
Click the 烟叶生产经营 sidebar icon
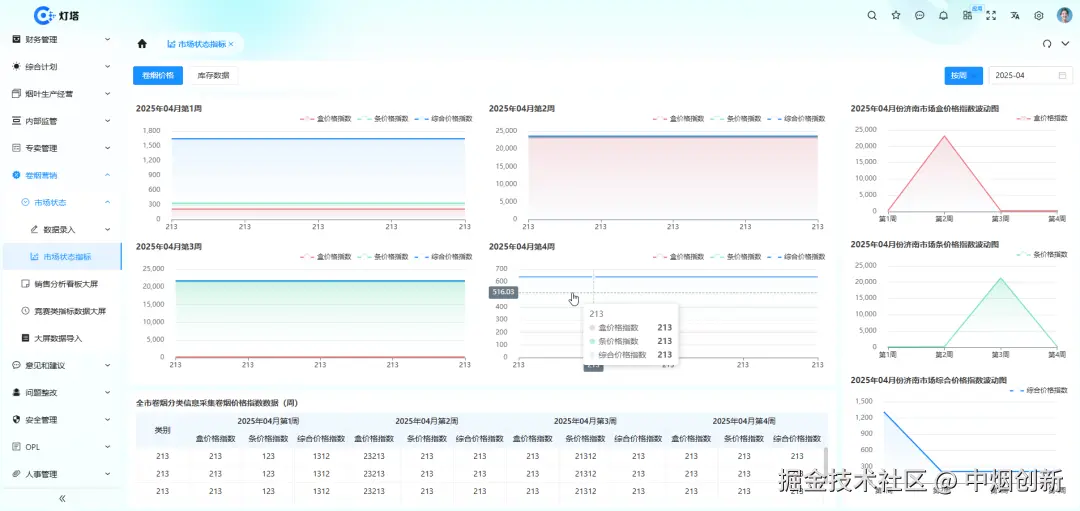click(17, 94)
